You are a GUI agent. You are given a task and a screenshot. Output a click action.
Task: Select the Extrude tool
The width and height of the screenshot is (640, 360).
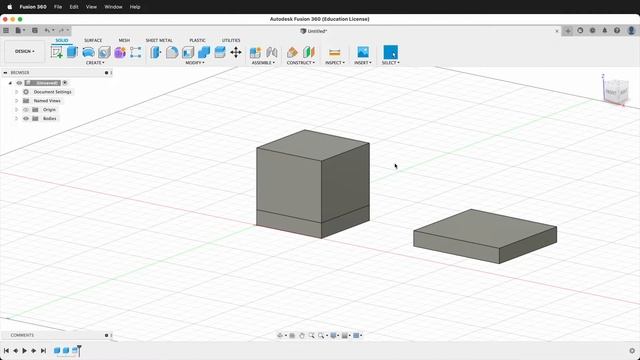(x=72, y=52)
